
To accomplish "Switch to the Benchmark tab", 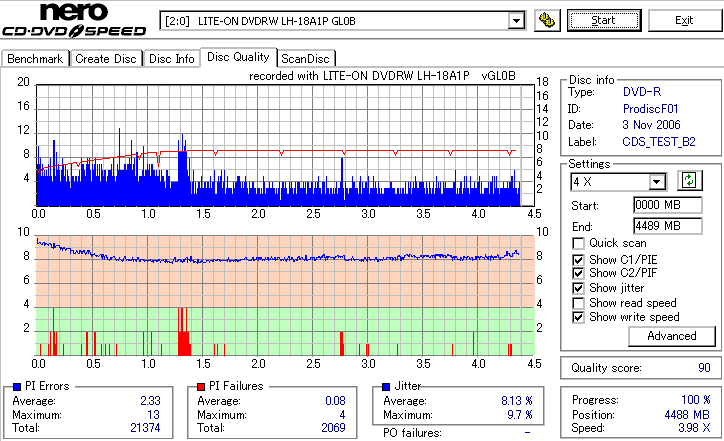I will [35, 59].
